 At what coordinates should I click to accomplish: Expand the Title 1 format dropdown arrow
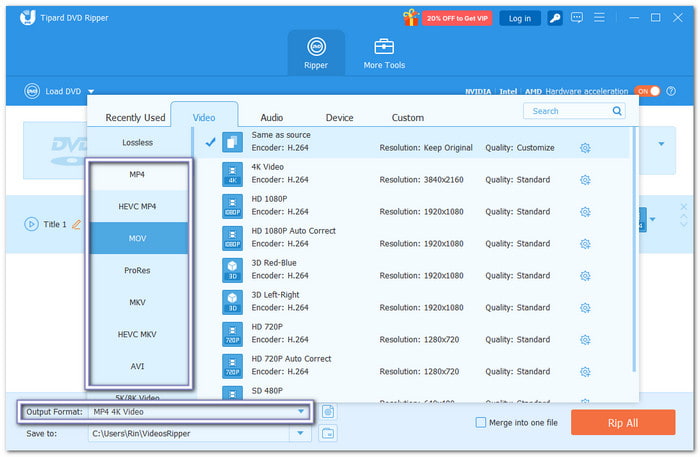(x=653, y=219)
